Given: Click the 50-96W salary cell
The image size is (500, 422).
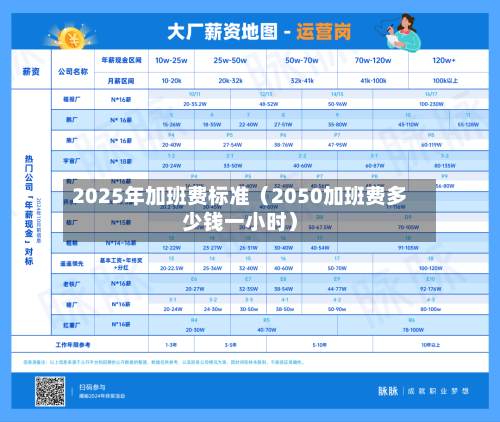Looking at the screenshot, I should pyautogui.click(x=337, y=104).
